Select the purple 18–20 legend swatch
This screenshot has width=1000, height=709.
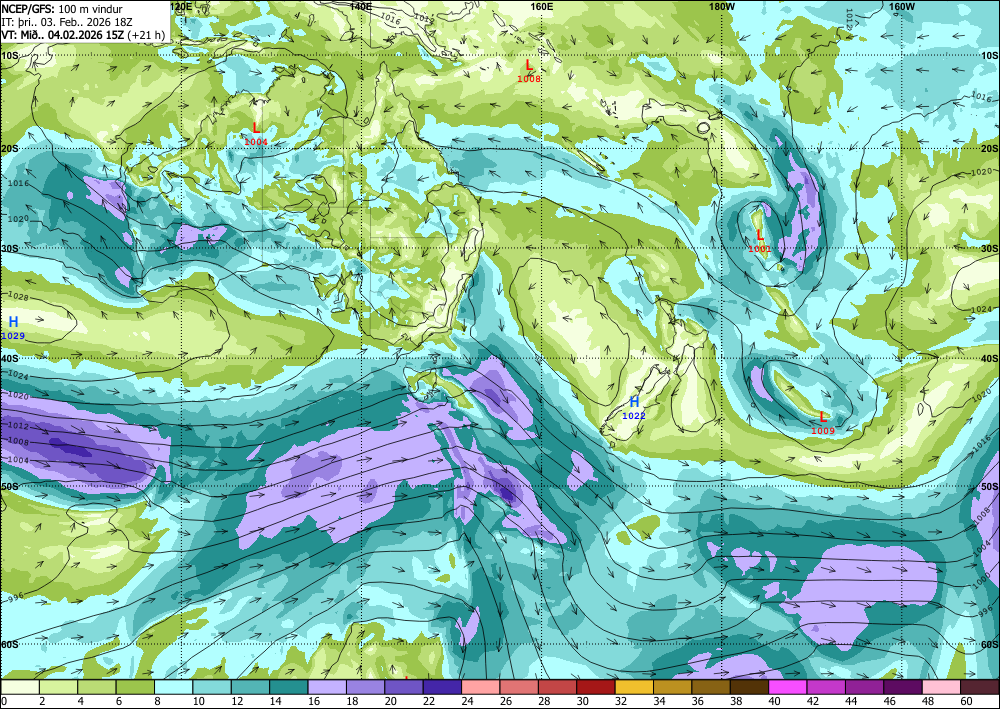pyautogui.click(x=365, y=687)
